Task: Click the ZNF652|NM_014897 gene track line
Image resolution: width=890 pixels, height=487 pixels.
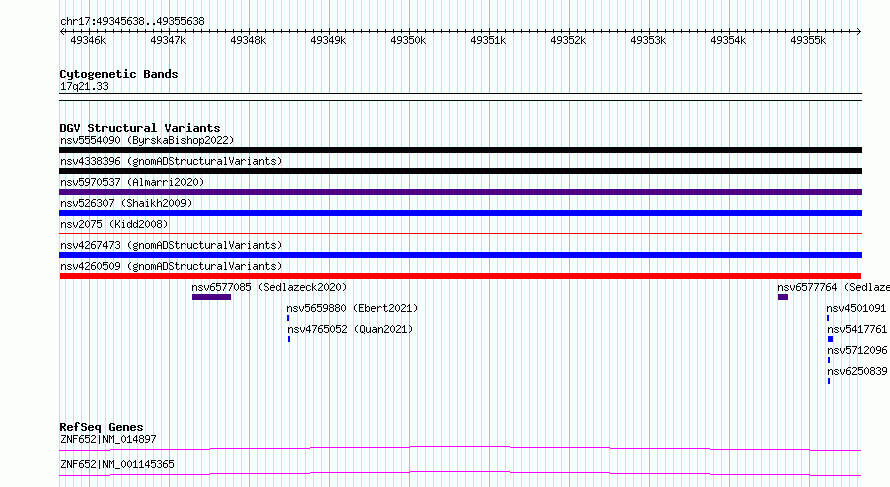Action: 460,448
